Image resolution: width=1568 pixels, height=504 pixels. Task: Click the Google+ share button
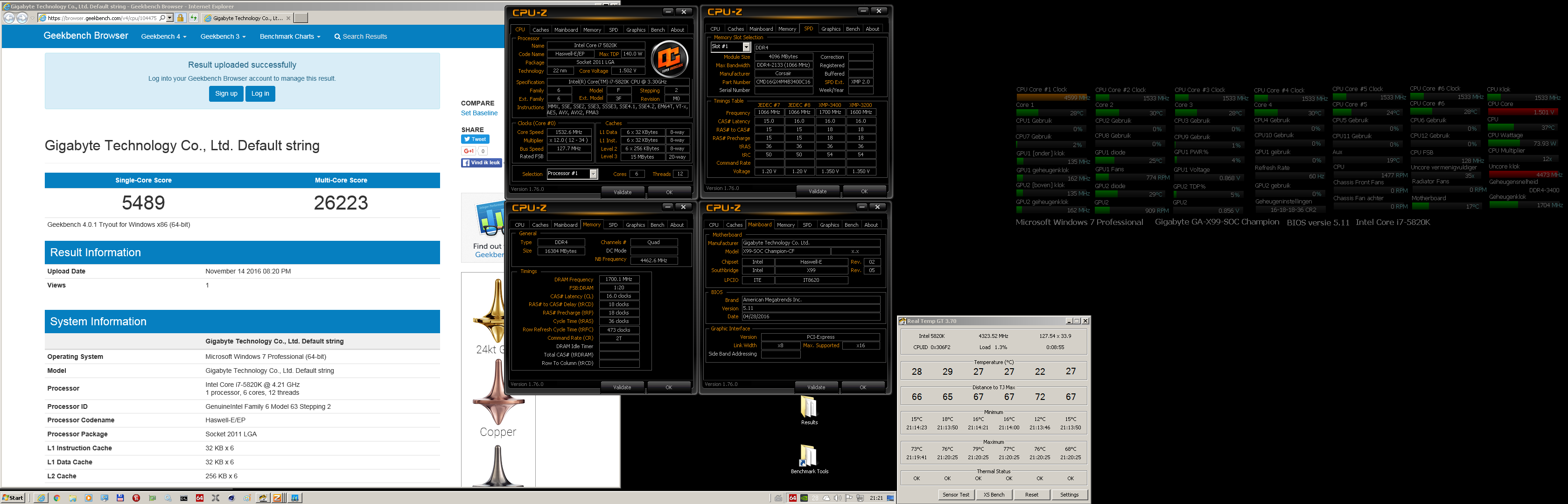(x=469, y=151)
